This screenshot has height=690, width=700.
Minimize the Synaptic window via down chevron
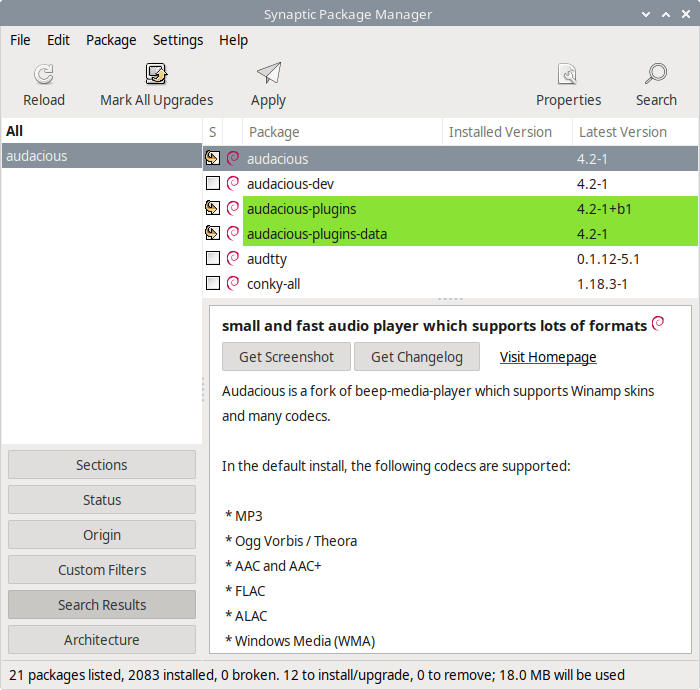click(x=646, y=14)
